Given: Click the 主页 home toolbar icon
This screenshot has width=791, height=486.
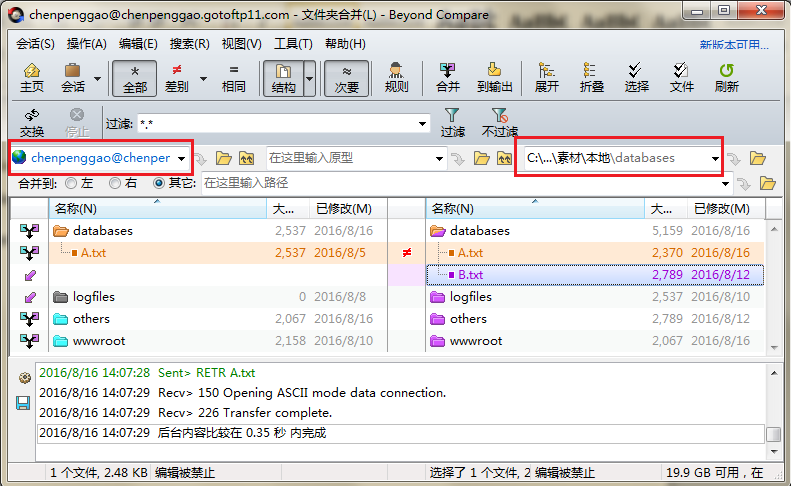Looking at the screenshot, I should [31, 78].
